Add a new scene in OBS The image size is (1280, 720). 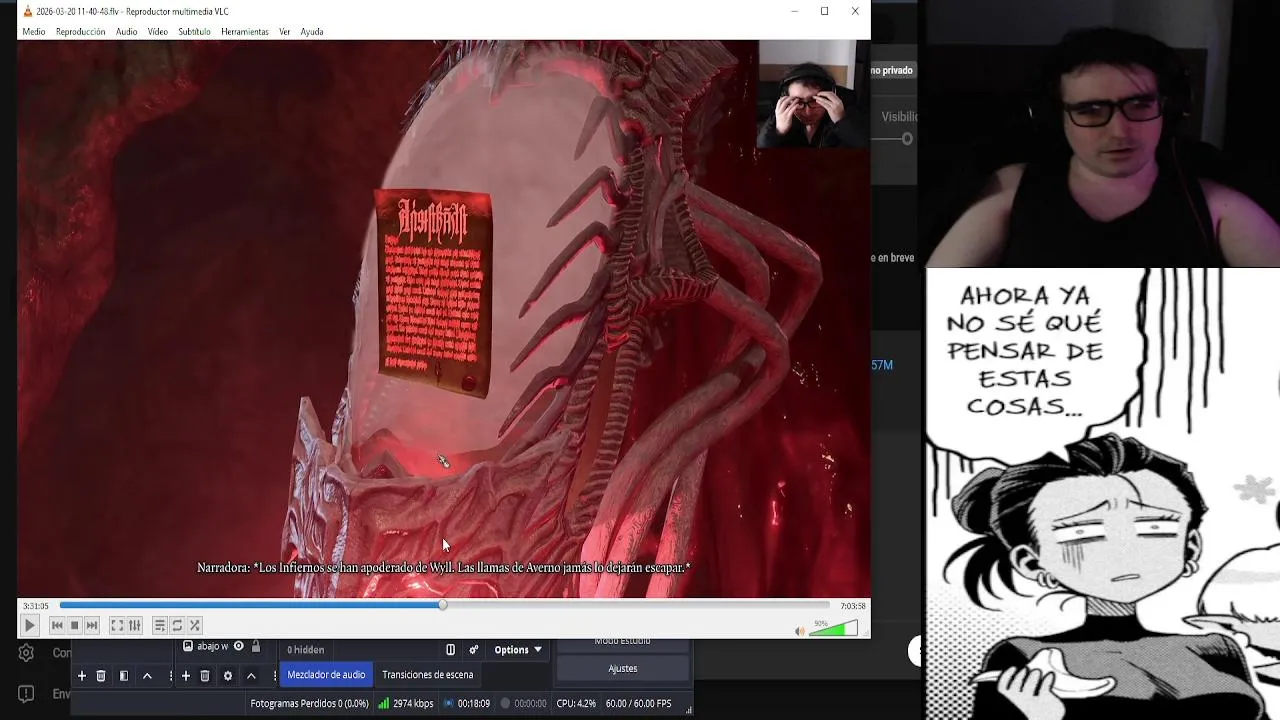(82, 676)
